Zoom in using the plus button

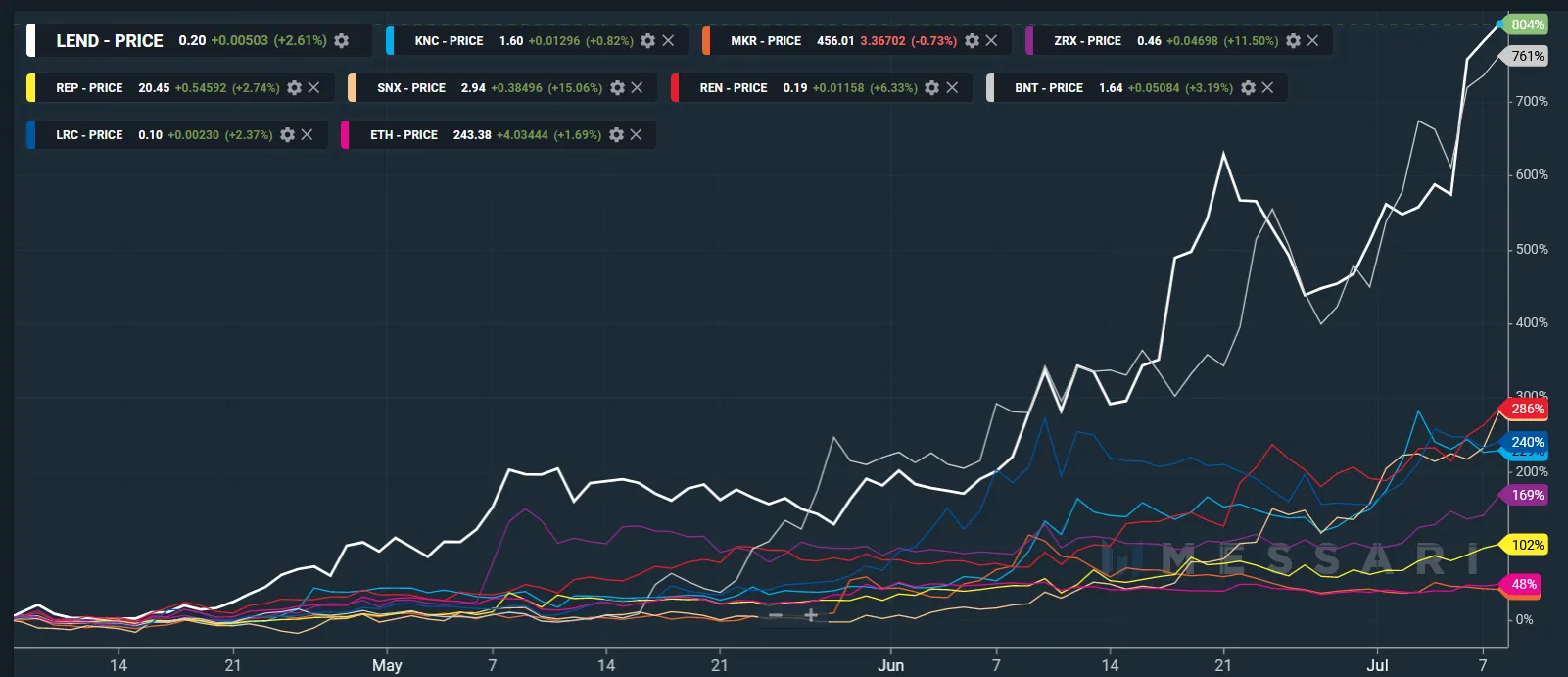click(x=811, y=615)
